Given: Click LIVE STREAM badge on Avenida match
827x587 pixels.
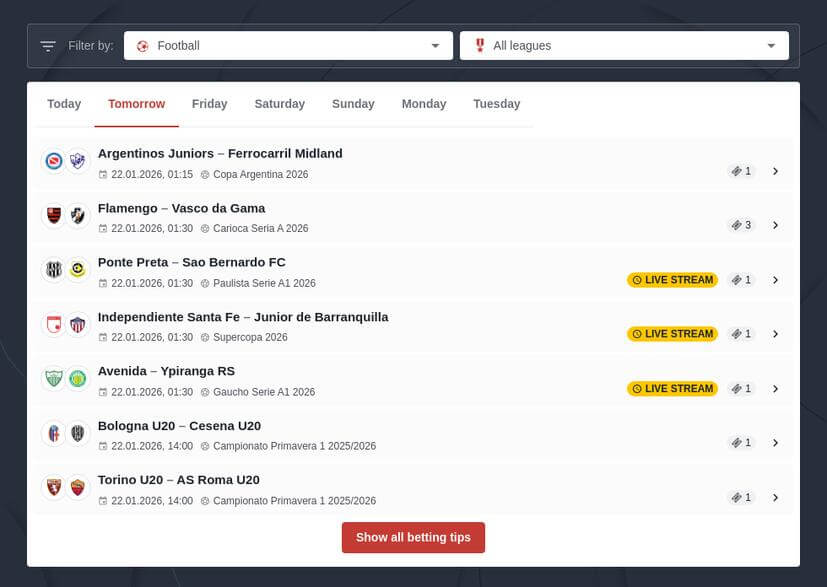Looking at the screenshot, I should pyautogui.click(x=672, y=389).
